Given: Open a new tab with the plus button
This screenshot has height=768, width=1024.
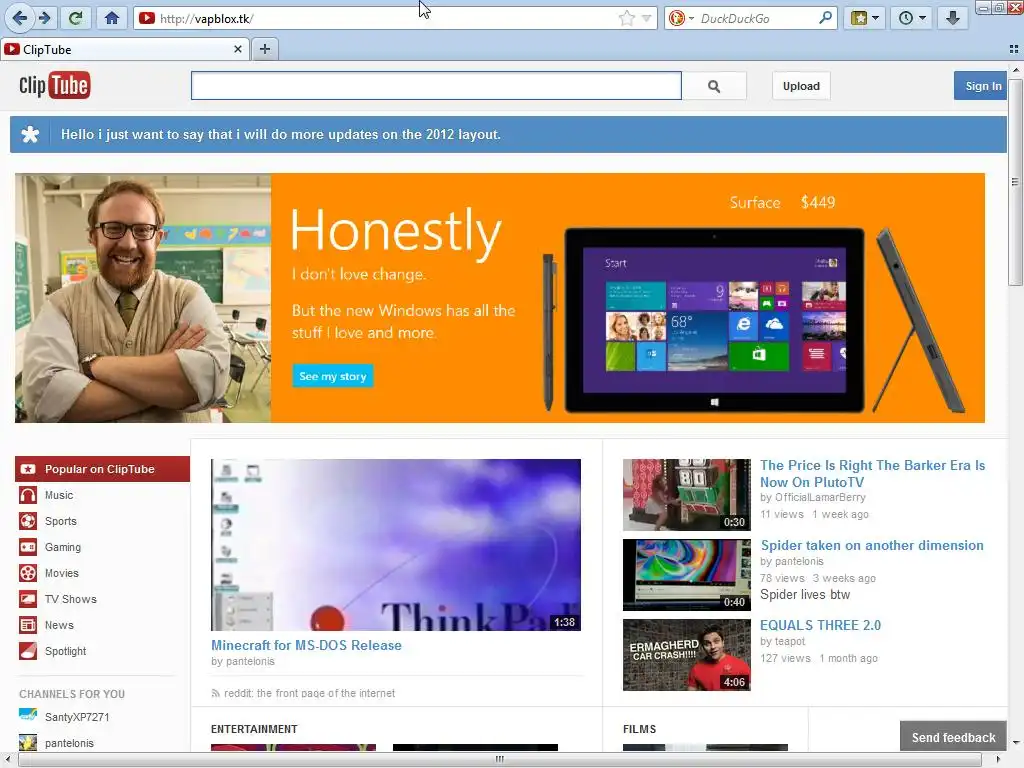Looking at the screenshot, I should [264, 49].
